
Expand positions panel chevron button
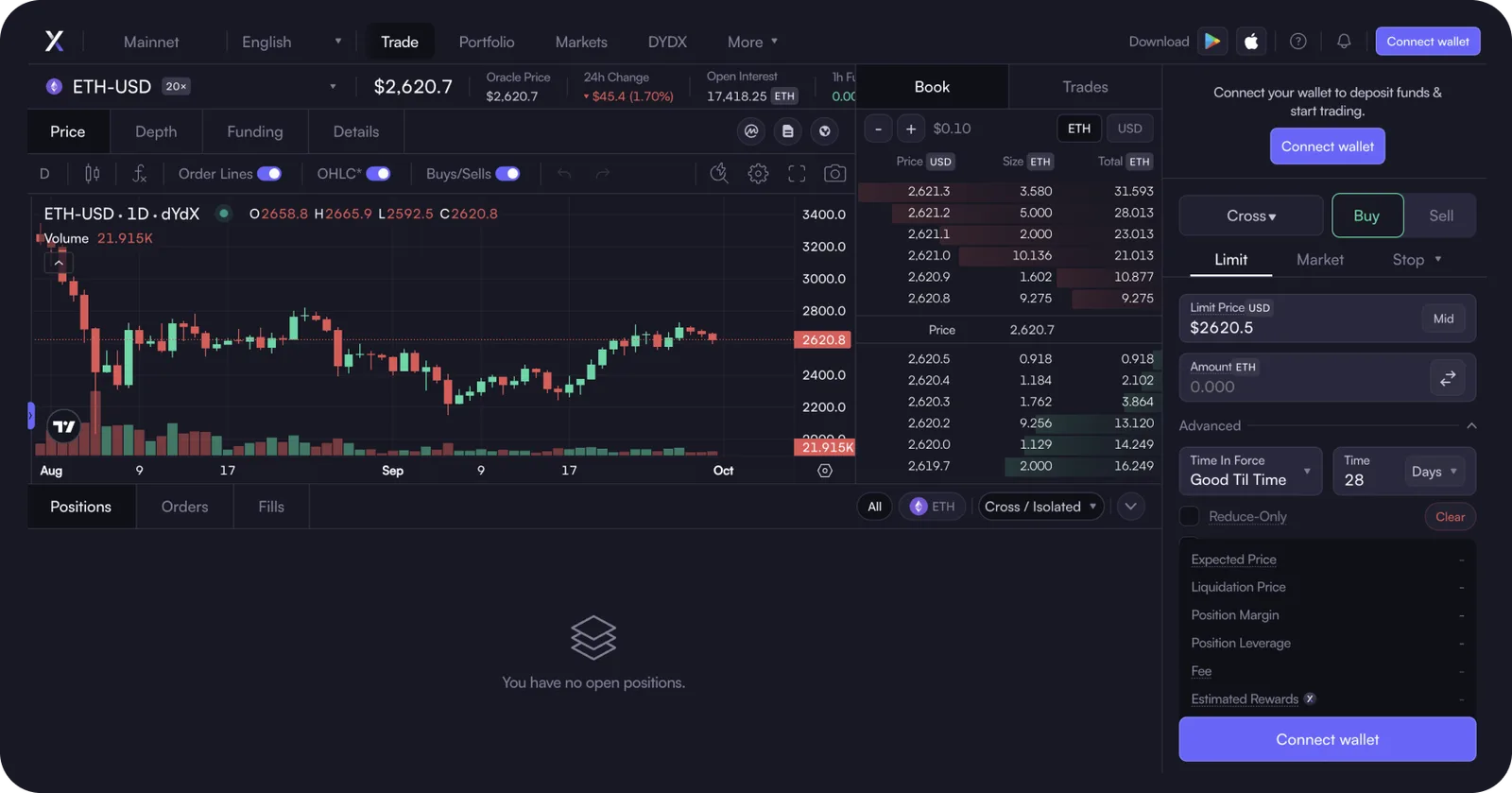pyautogui.click(x=1130, y=507)
